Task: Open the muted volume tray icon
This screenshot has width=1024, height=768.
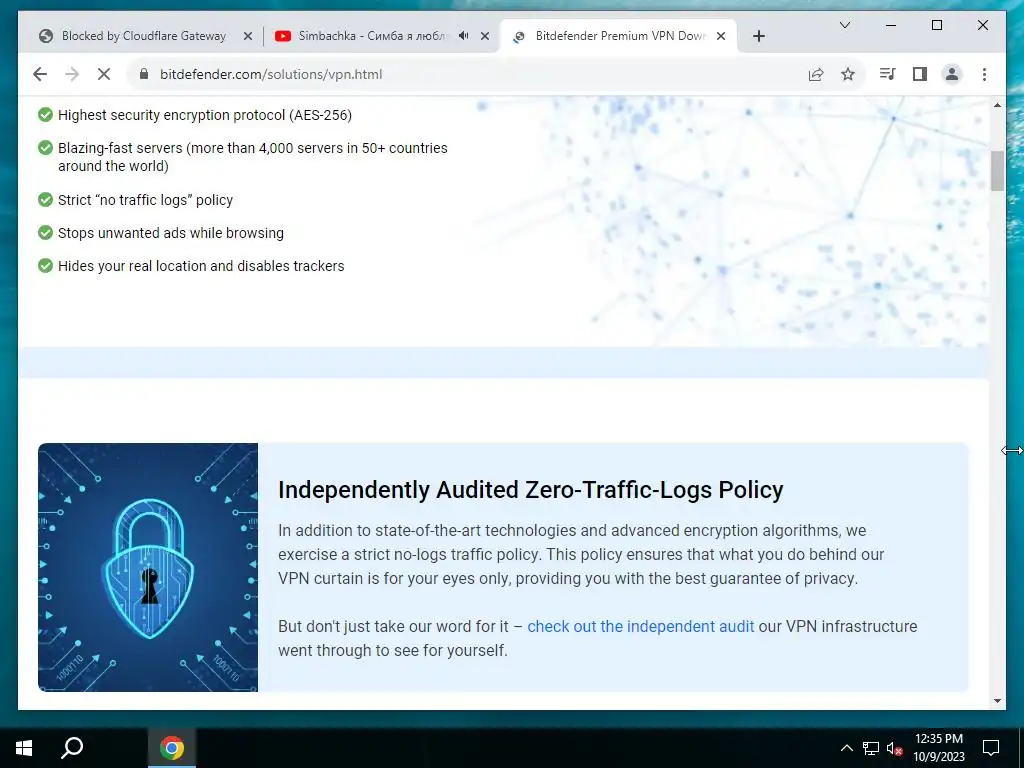Action: coord(895,748)
